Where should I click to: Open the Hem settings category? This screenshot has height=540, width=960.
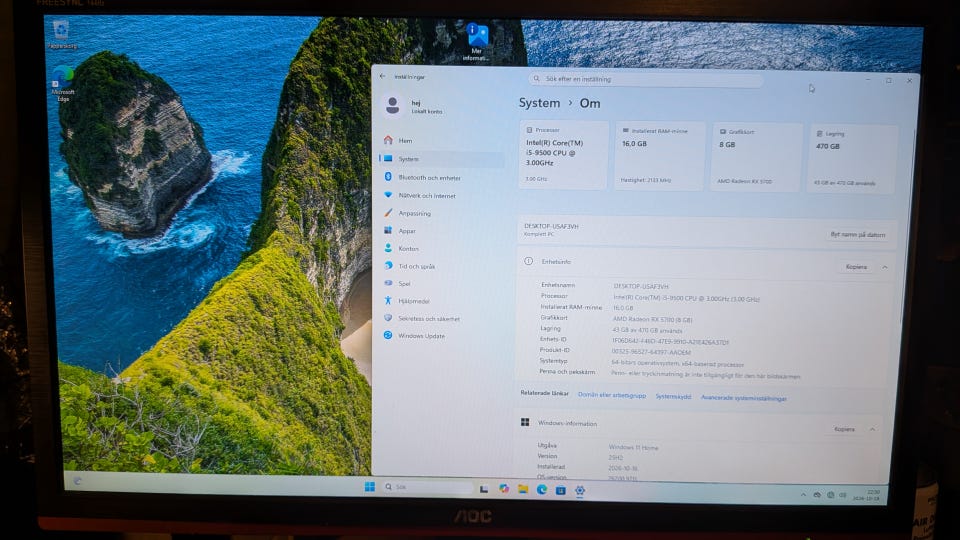[x=441, y=140]
